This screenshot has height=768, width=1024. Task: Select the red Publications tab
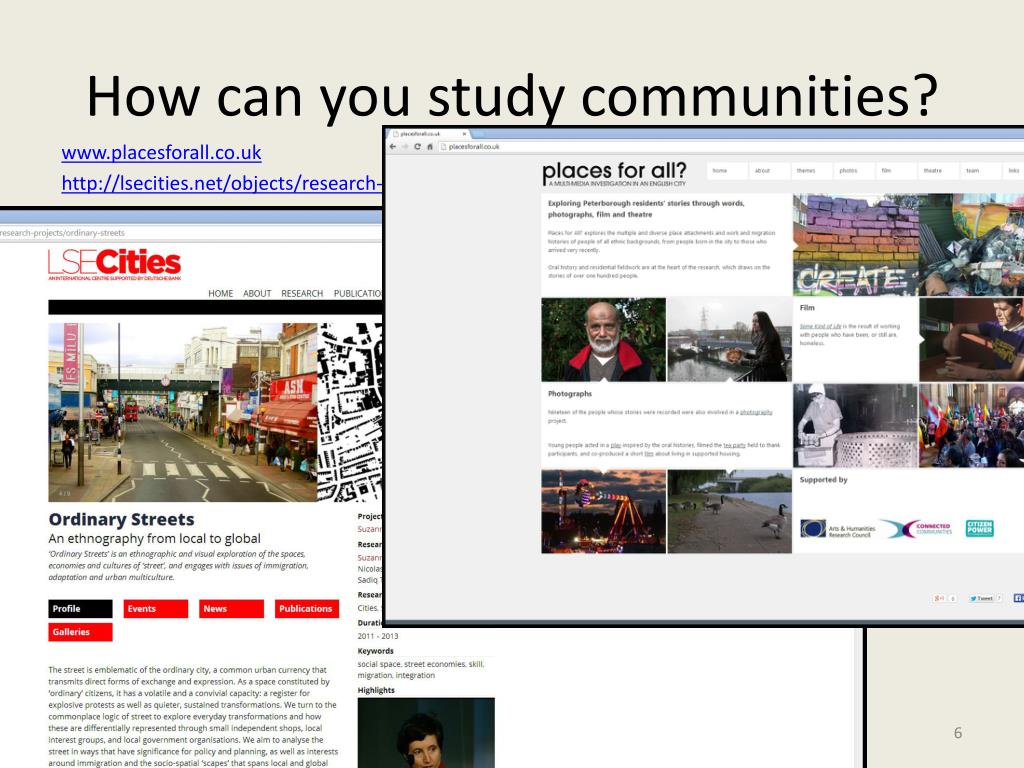coord(307,609)
